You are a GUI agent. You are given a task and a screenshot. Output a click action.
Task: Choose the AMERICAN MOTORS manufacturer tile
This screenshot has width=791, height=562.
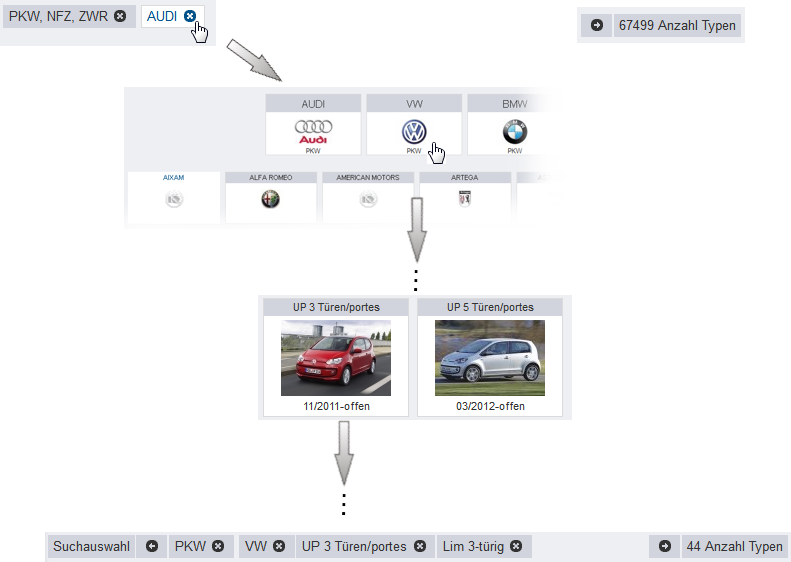(x=368, y=197)
